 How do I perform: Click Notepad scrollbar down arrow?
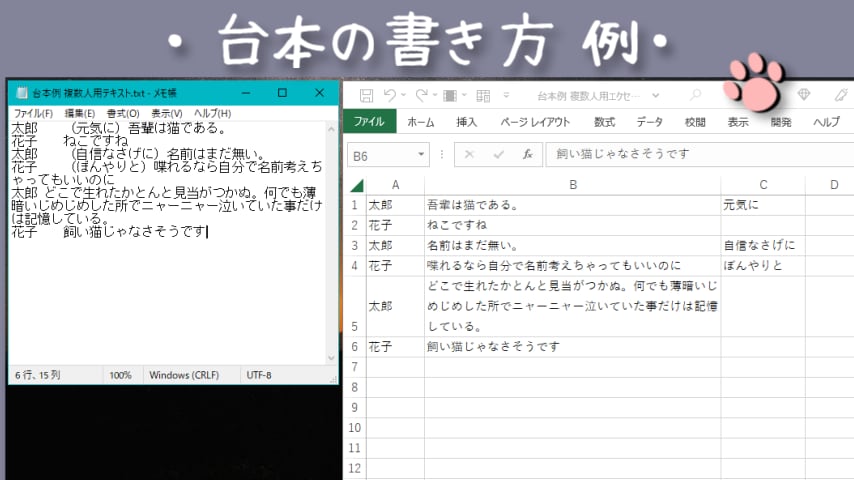(331, 358)
